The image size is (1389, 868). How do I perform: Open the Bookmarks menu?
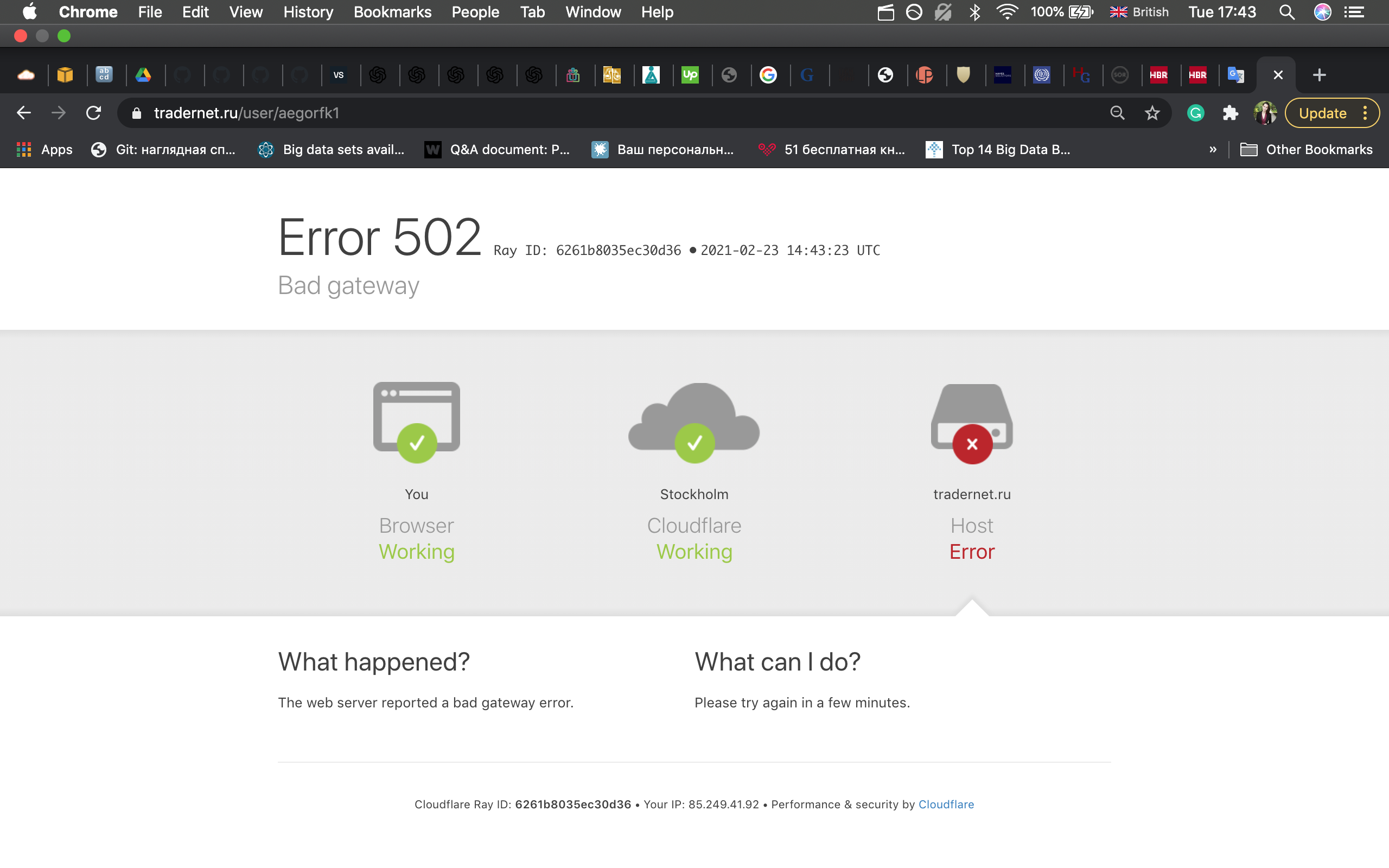393,12
